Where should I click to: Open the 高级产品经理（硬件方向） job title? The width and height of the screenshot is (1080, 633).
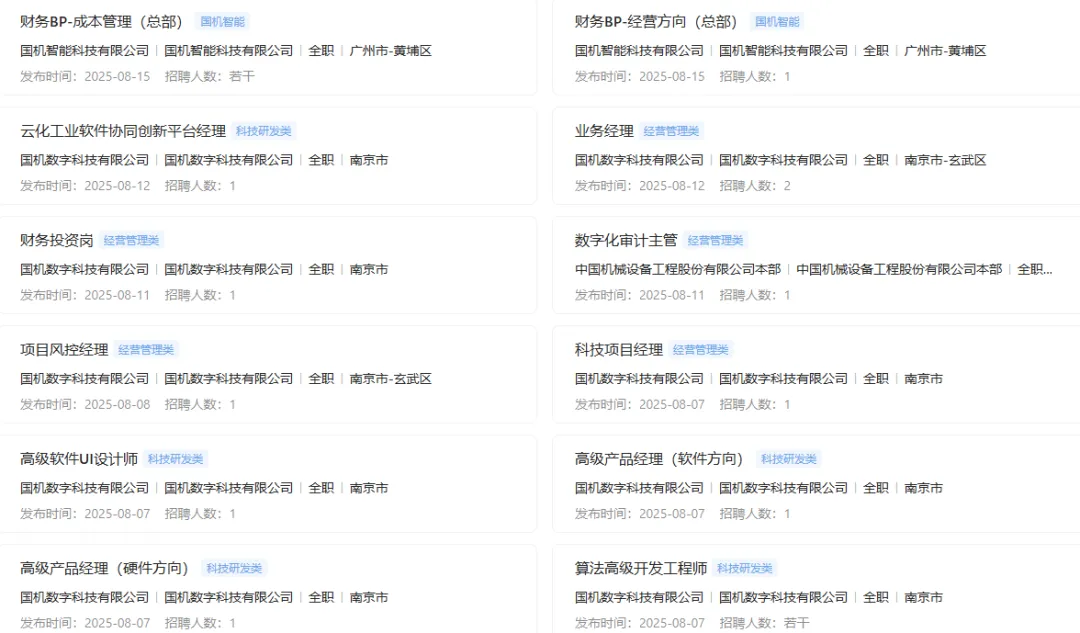105,568
